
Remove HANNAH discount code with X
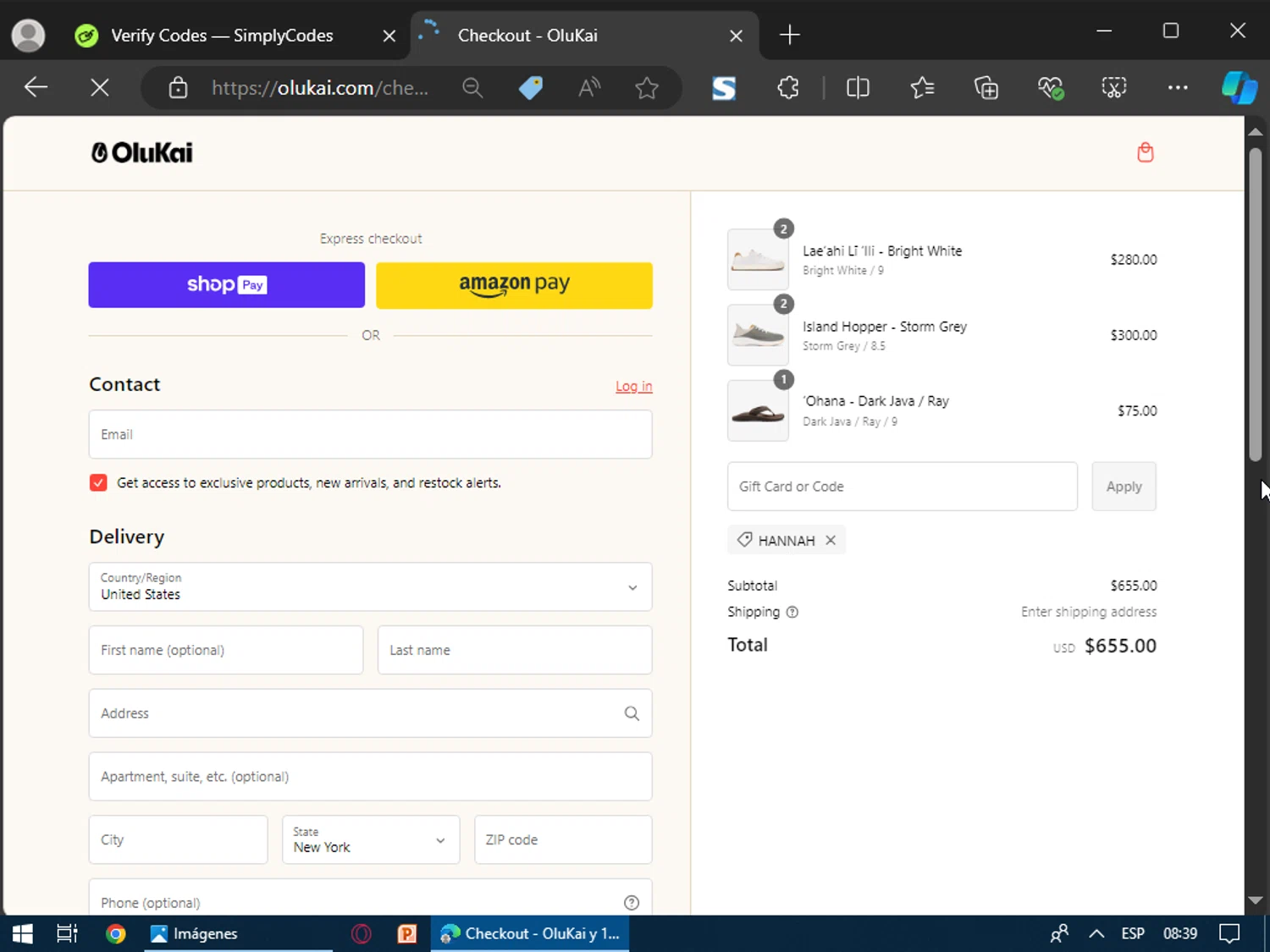tap(831, 540)
